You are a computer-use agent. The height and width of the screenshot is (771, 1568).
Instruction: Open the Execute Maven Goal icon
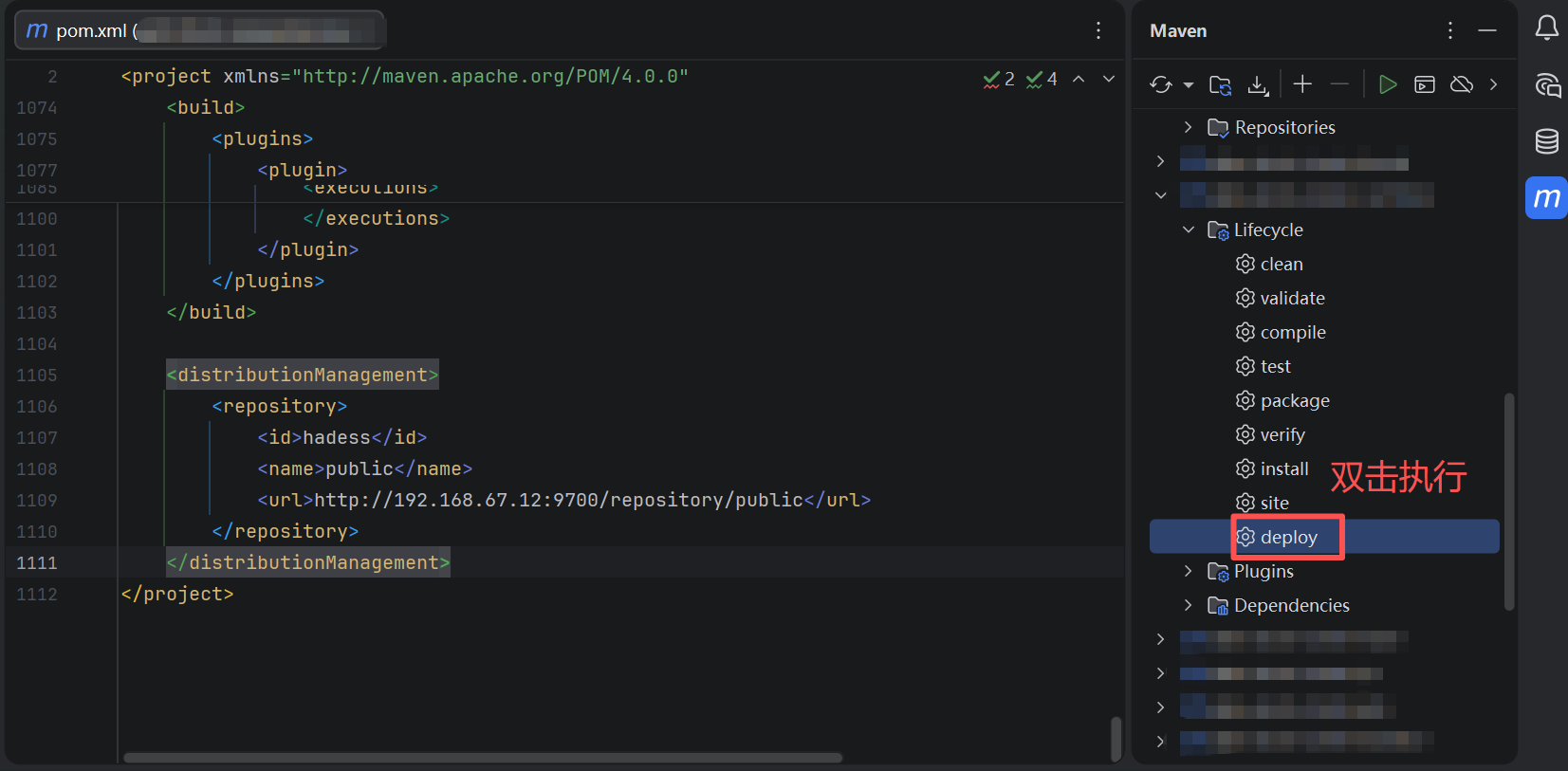[x=1424, y=84]
